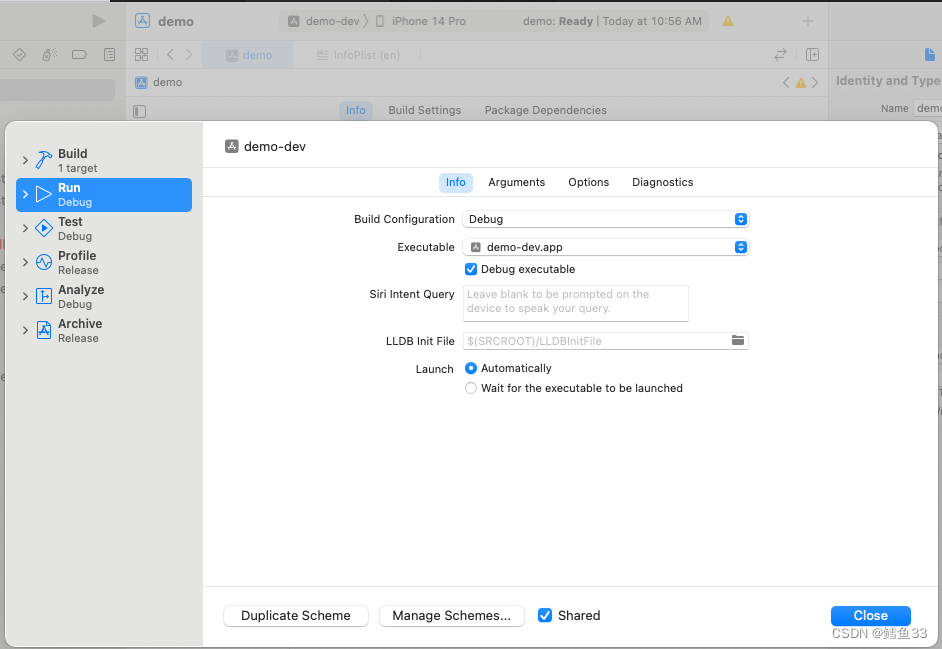Click inside the Siri Intent Query field

point(577,302)
